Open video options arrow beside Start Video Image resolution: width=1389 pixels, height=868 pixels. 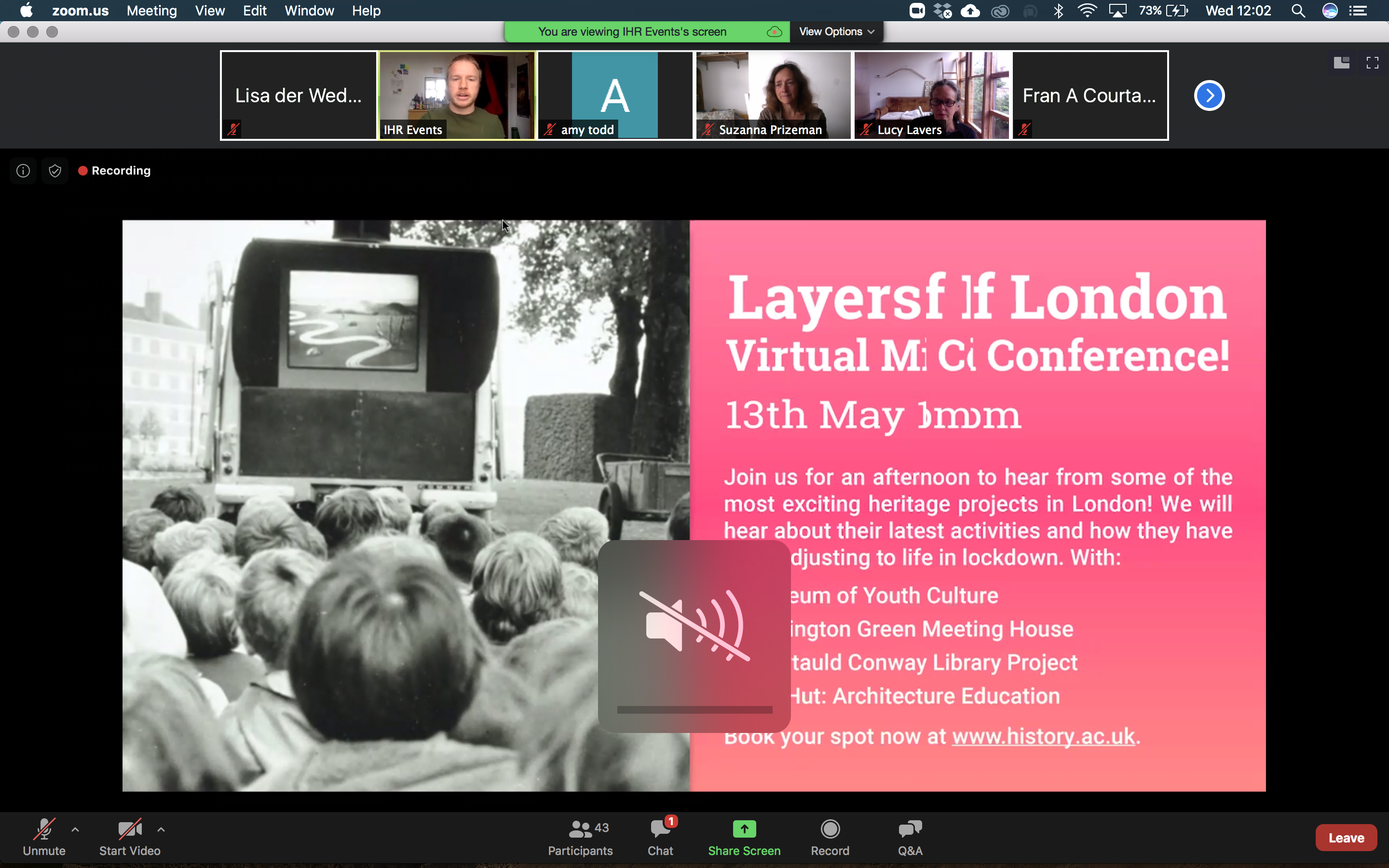click(x=161, y=829)
